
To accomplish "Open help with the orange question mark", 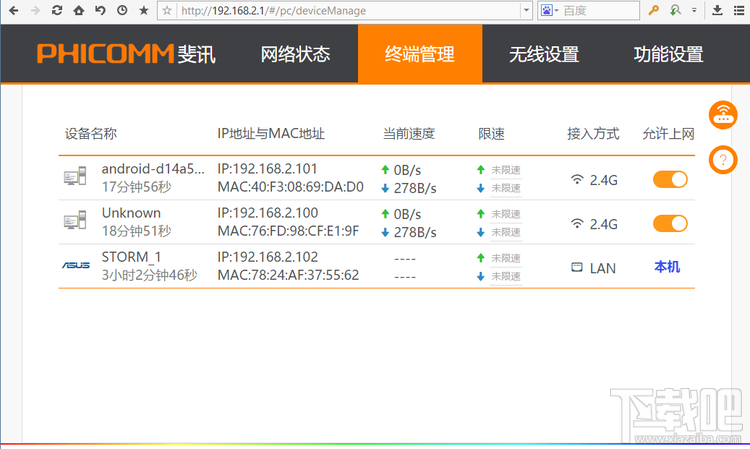I will click(x=723, y=160).
